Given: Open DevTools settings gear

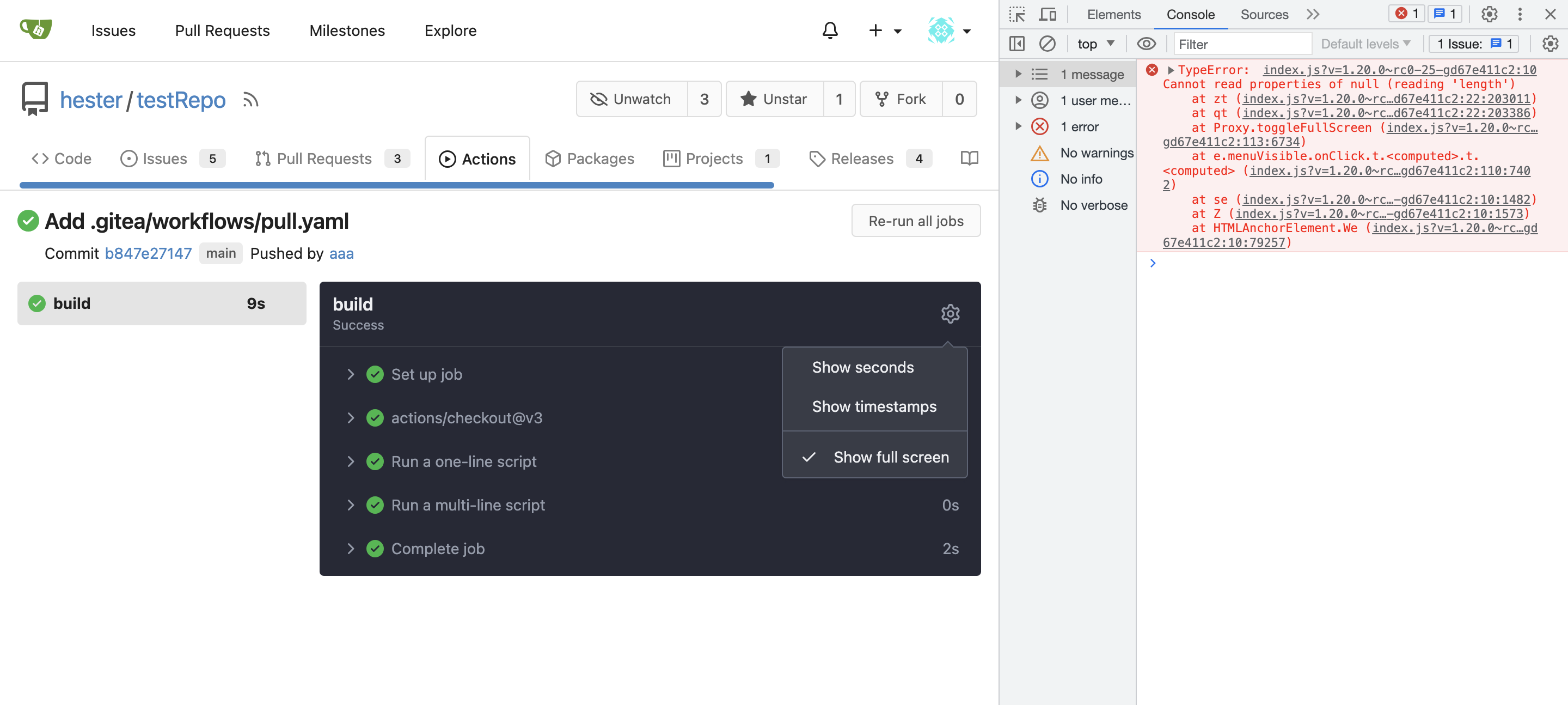Looking at the screenshot, I should click(x=1490, y=14).
